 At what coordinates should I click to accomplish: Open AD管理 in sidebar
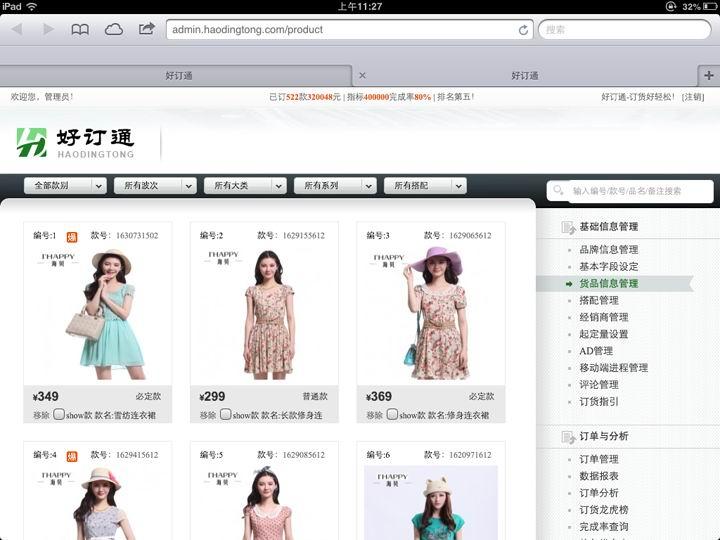[x=596, y=351]
